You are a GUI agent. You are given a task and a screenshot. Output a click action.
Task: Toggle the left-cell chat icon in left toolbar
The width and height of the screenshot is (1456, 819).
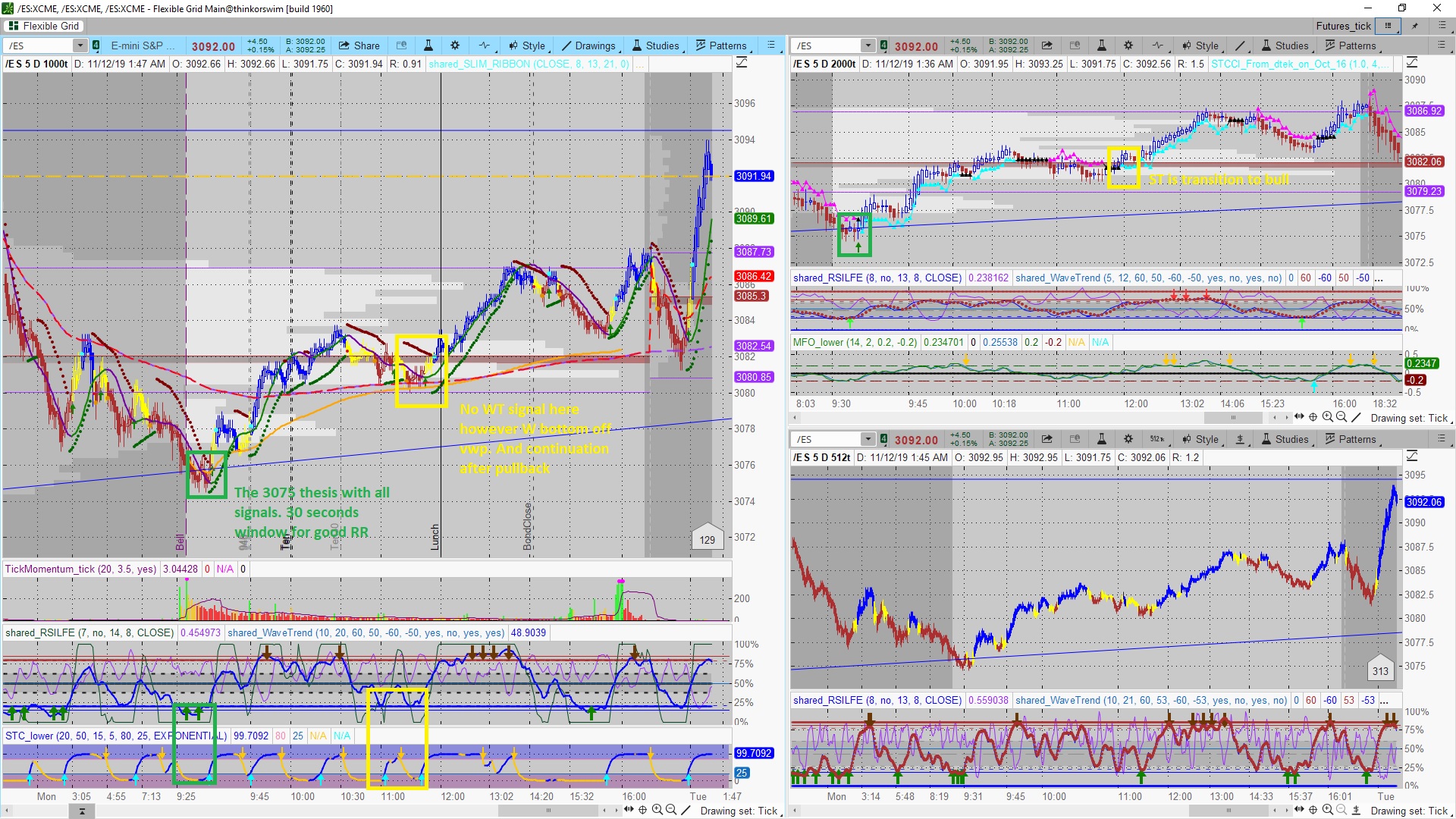pyautogui.click(x=402, y=45)
